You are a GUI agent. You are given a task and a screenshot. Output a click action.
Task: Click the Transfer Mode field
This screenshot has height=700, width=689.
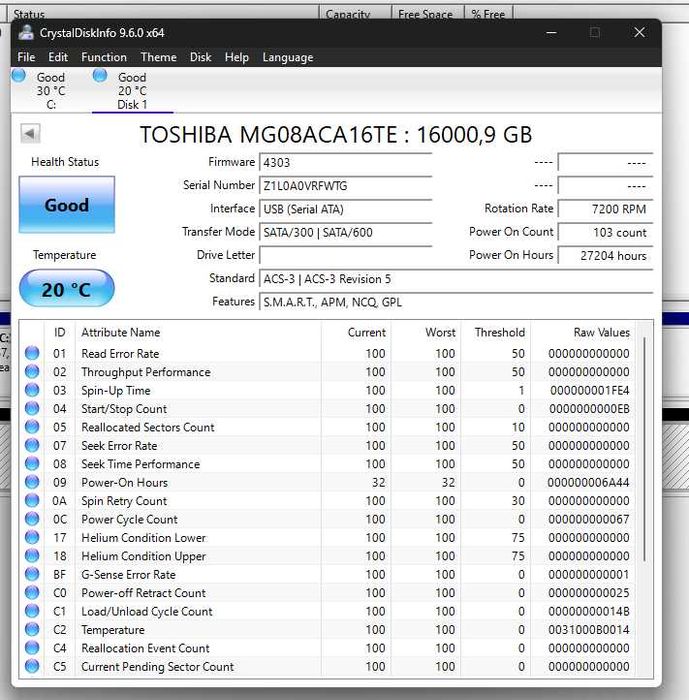[345, 232]
